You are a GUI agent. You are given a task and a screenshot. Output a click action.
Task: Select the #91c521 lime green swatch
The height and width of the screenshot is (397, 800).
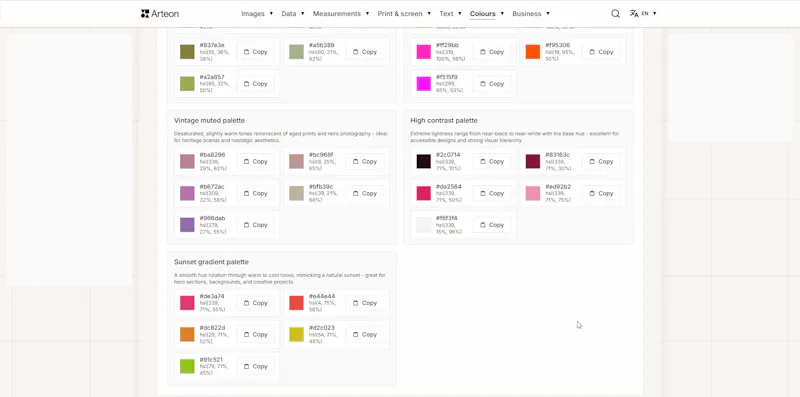(187, 366)
